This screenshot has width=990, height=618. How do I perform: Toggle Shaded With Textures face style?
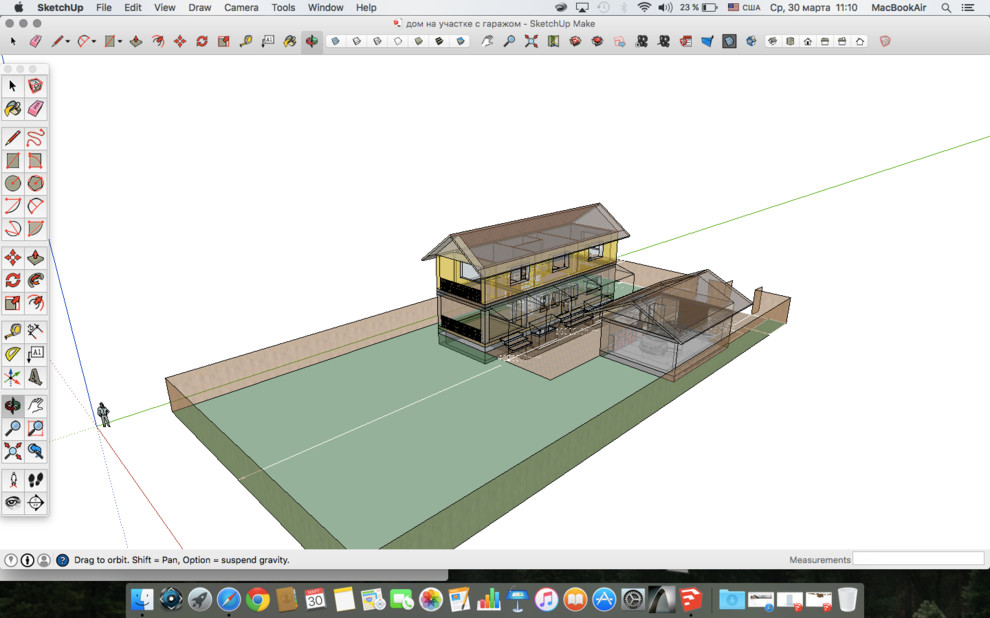click(x=440, y=42)
